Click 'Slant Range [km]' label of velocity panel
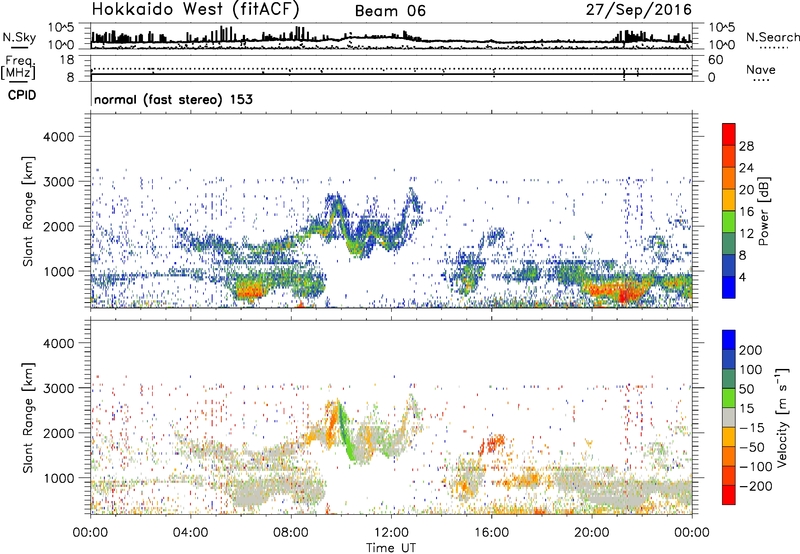 (x=28, y=417)
